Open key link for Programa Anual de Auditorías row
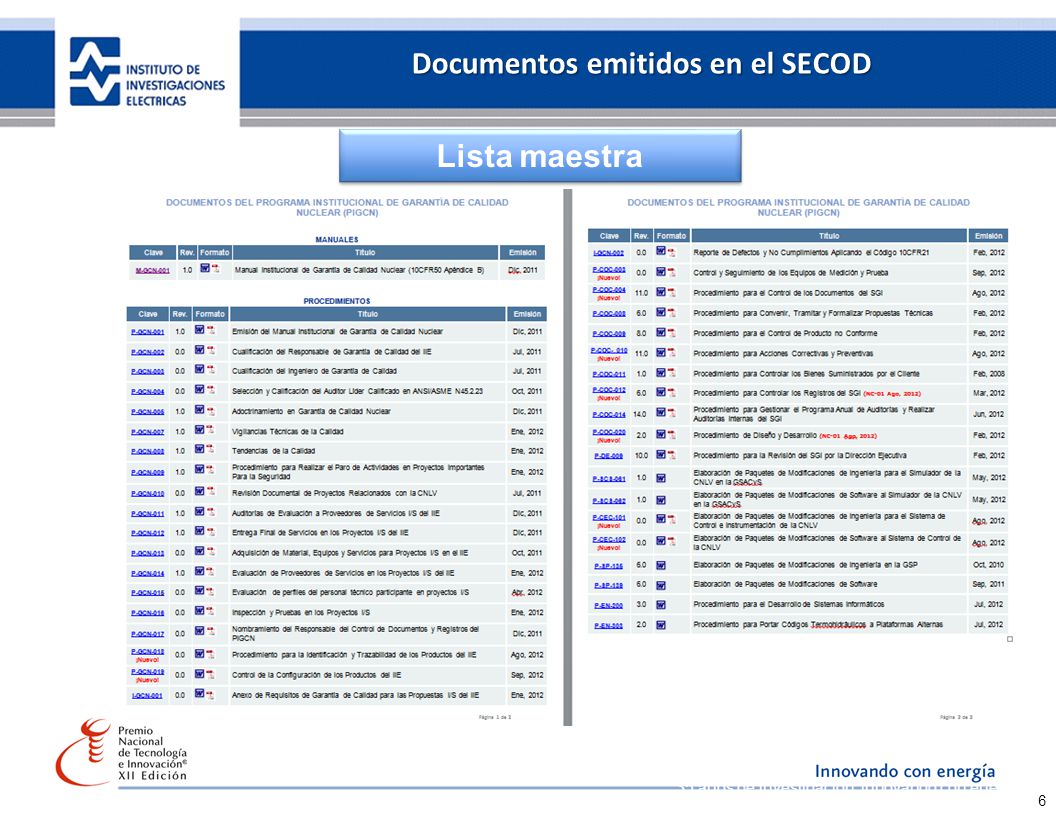Image resolution: width=1056 pixels, height=816 pixels. pyautogui.click(x=609, y=415)
